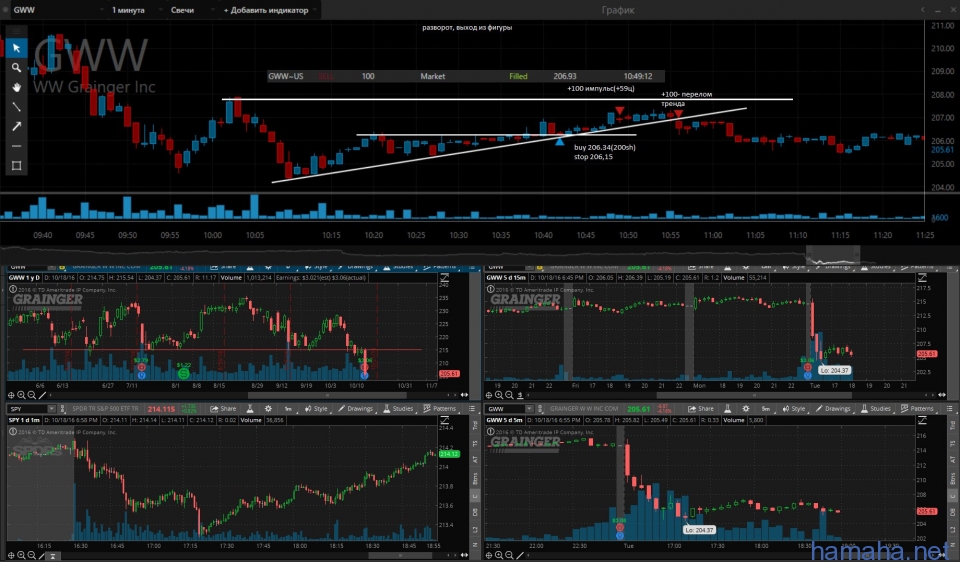Viewport: 960px width, 562px height.
Task: Choose the trend line drawing tool
Action: pyautogui.click(x=17, y=107)
